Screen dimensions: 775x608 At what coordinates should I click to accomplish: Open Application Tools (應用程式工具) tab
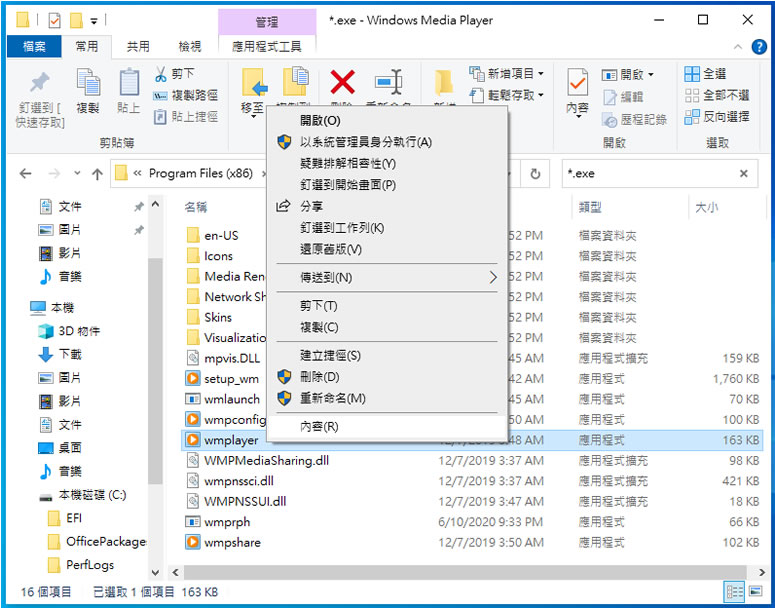coord(267,47)
